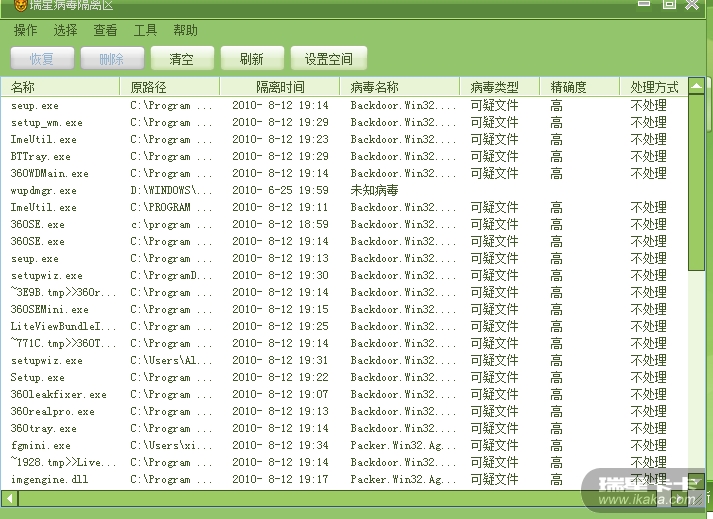
Task: Click the 2010- 8-12 19:11 time cell
Action: tap(280, 207)
